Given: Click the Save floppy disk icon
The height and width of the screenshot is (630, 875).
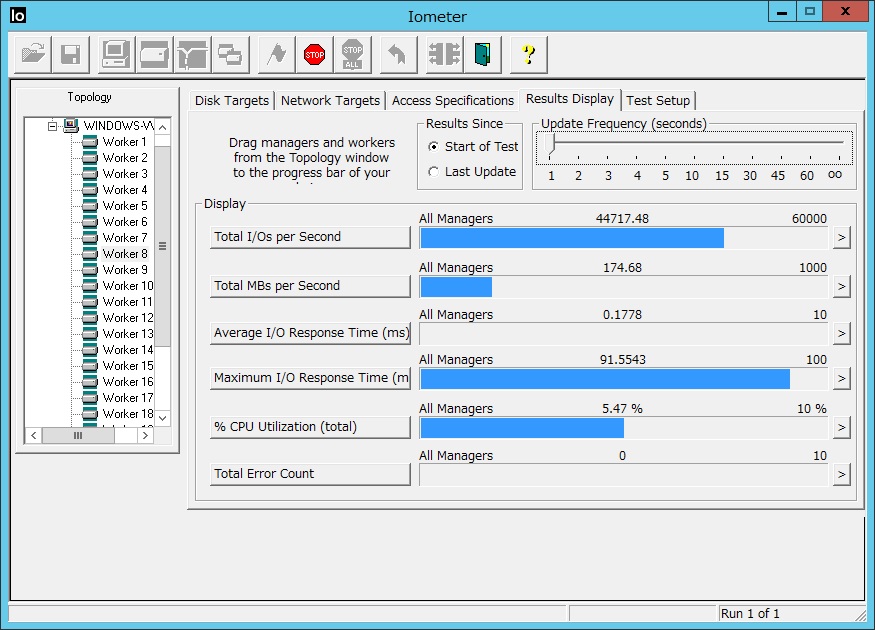Looking at the screenshot, I should [70, 55].
